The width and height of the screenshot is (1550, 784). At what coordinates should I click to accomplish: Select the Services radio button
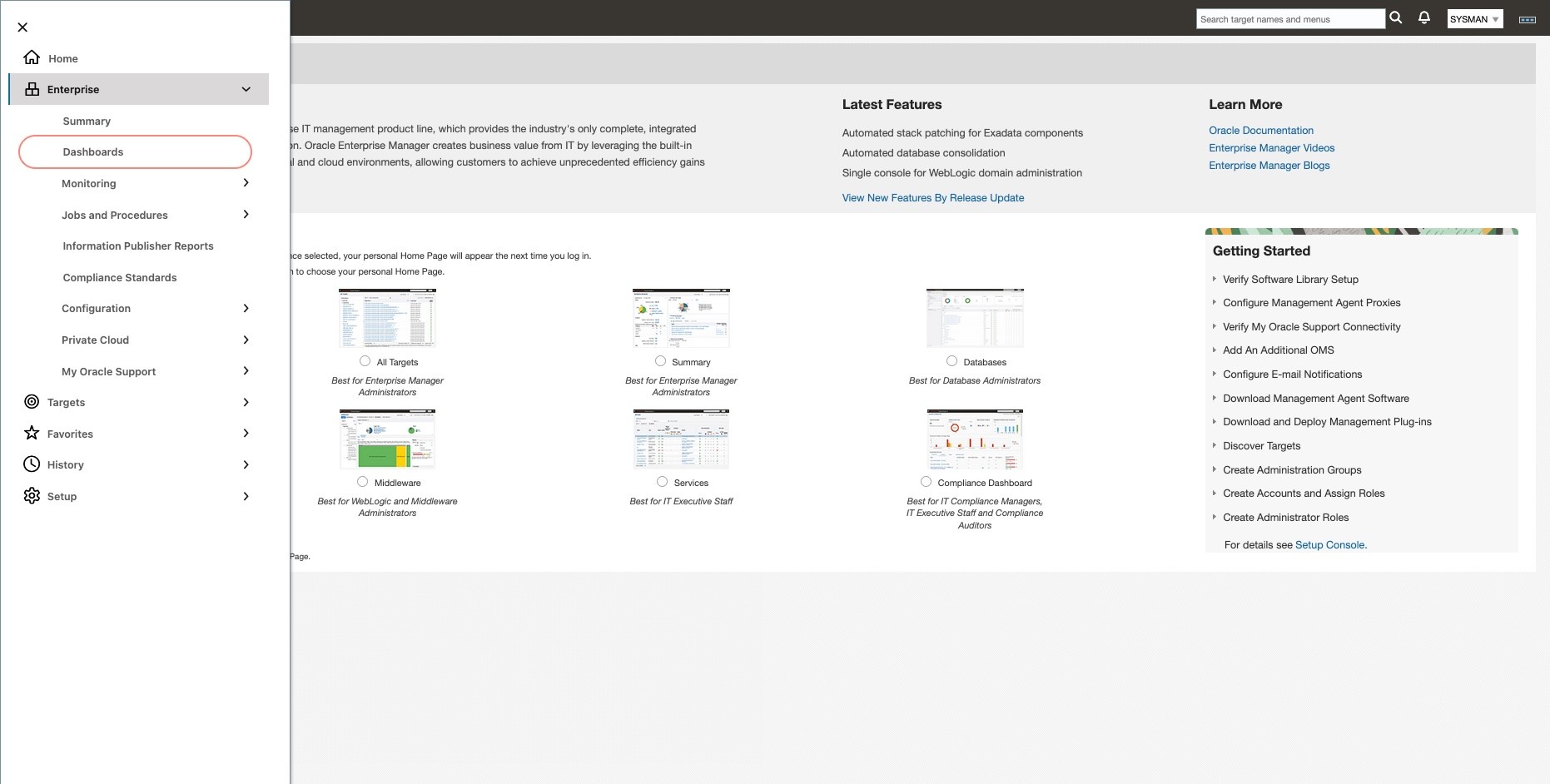[x=662, y=482]
